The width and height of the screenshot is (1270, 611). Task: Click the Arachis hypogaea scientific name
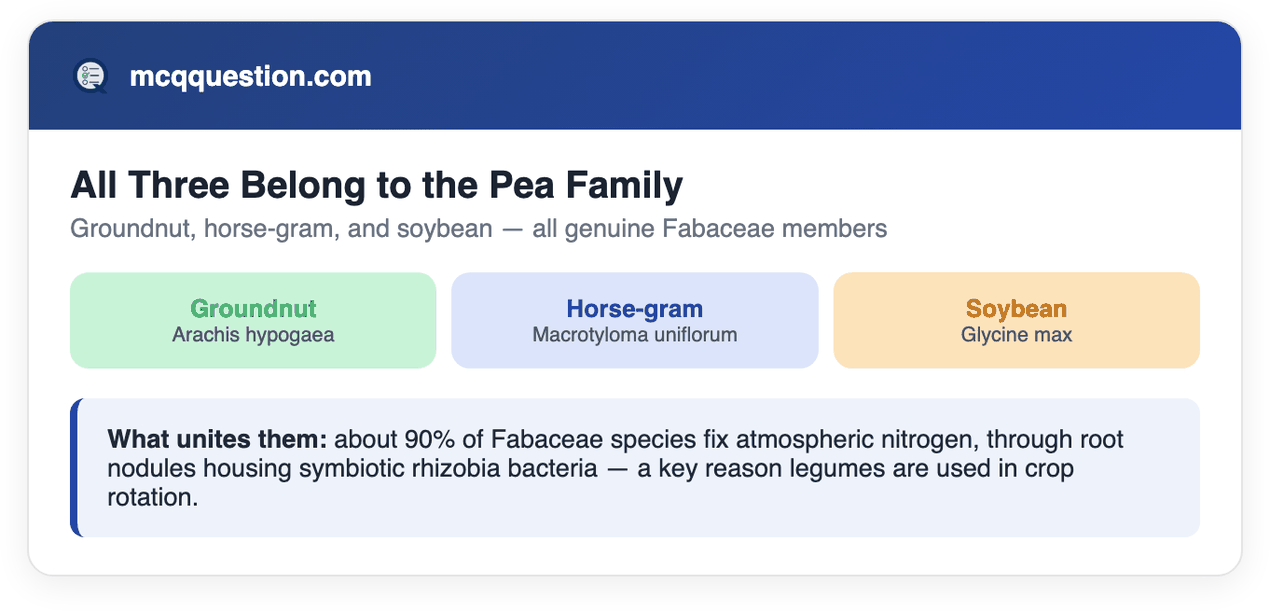[x=253, y=334]
